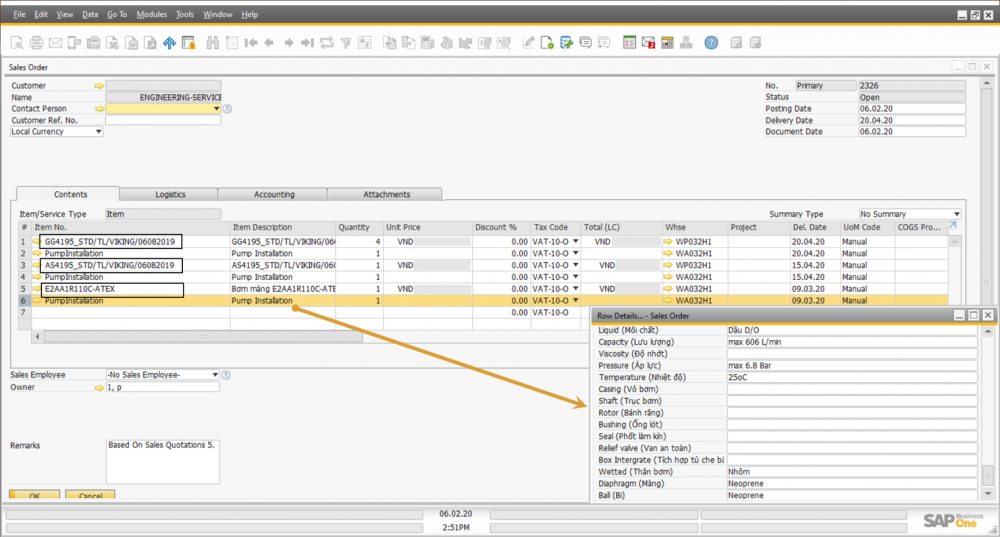Click the Remarks text box
This screenshot has width=1000, height=537.
[163, 461]
